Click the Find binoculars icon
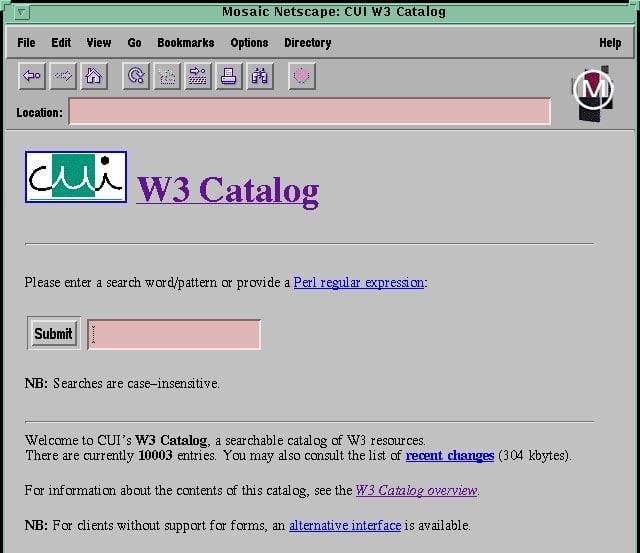This screenshot has height=553, width=640. (260, 76)
